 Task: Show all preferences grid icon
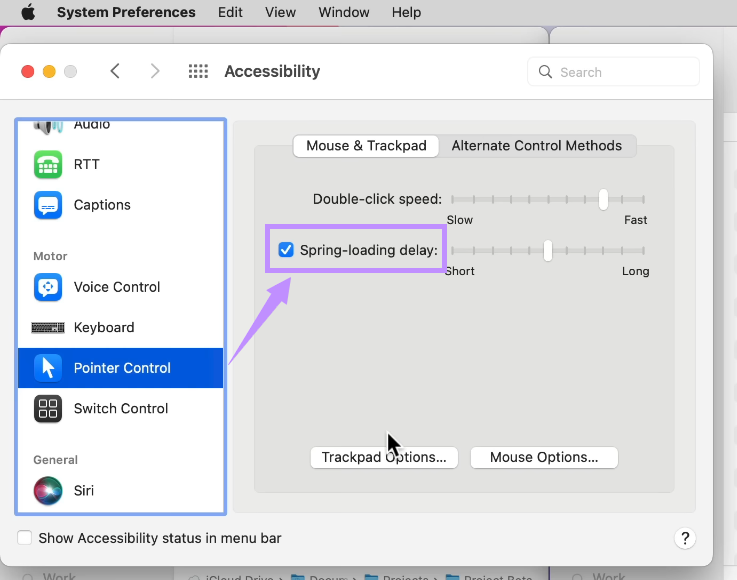(x=198, y=71)
